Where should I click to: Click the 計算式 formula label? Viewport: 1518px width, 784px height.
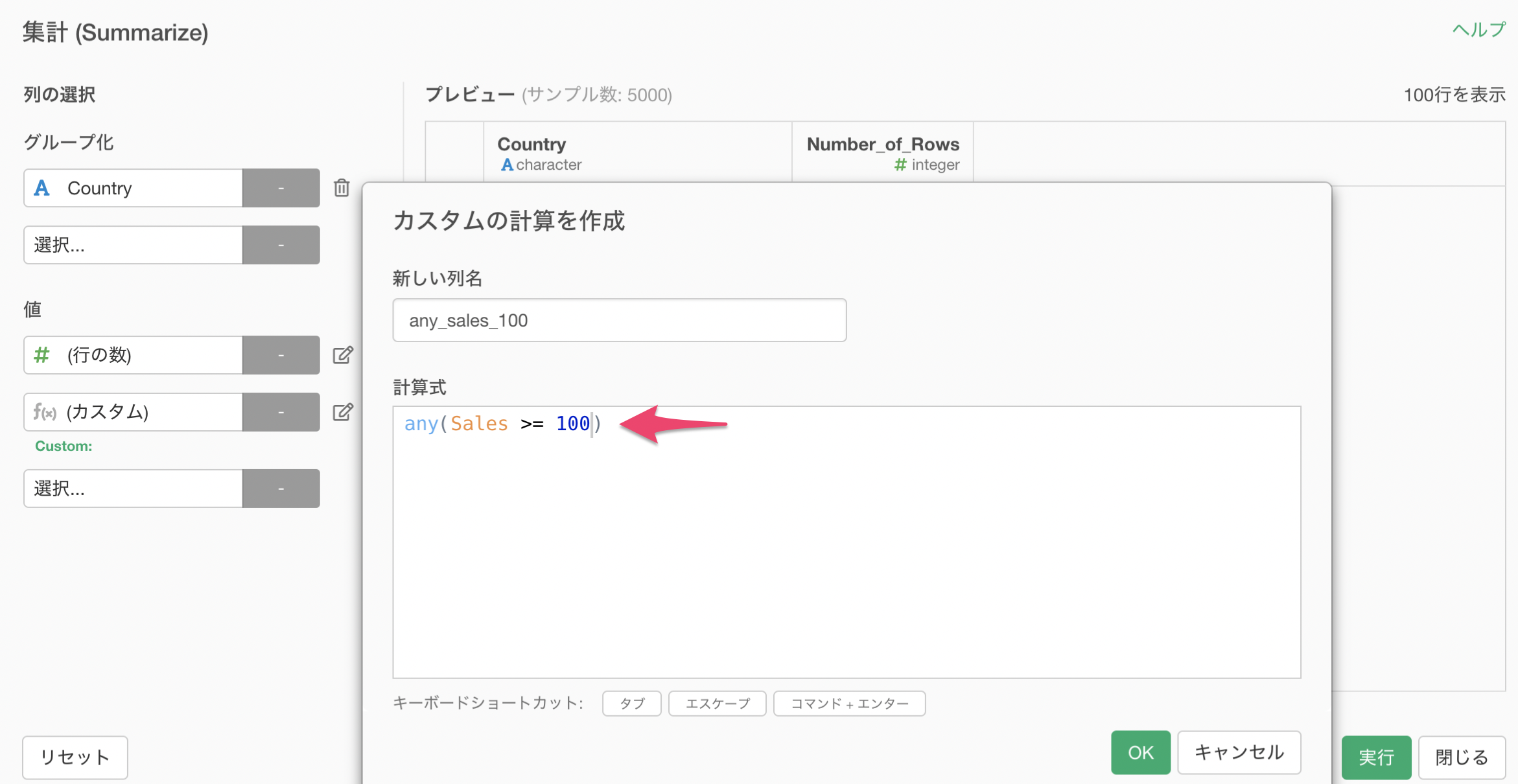pos(419,387)
